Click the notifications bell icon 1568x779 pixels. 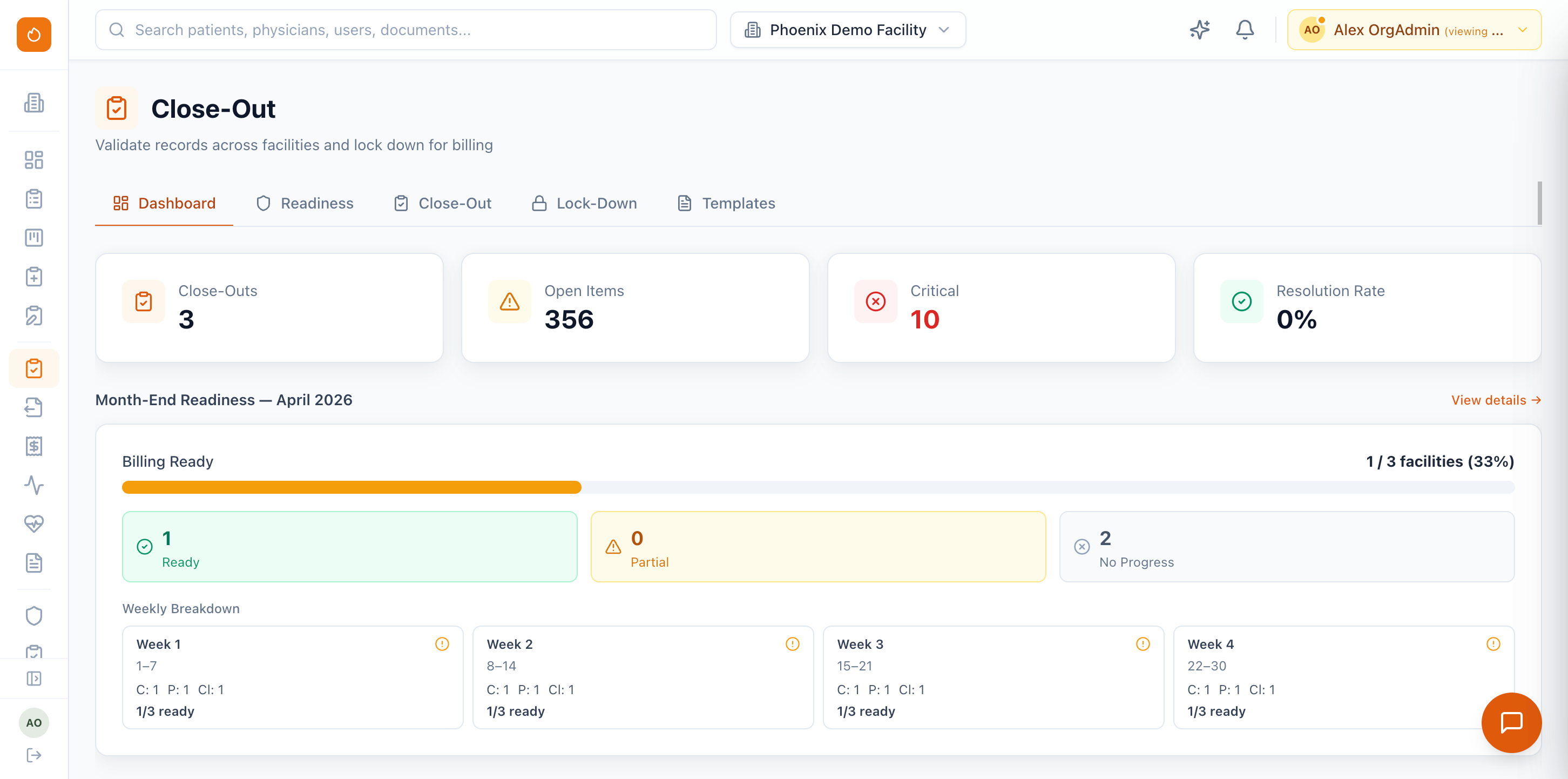[x=1244, y=30]
